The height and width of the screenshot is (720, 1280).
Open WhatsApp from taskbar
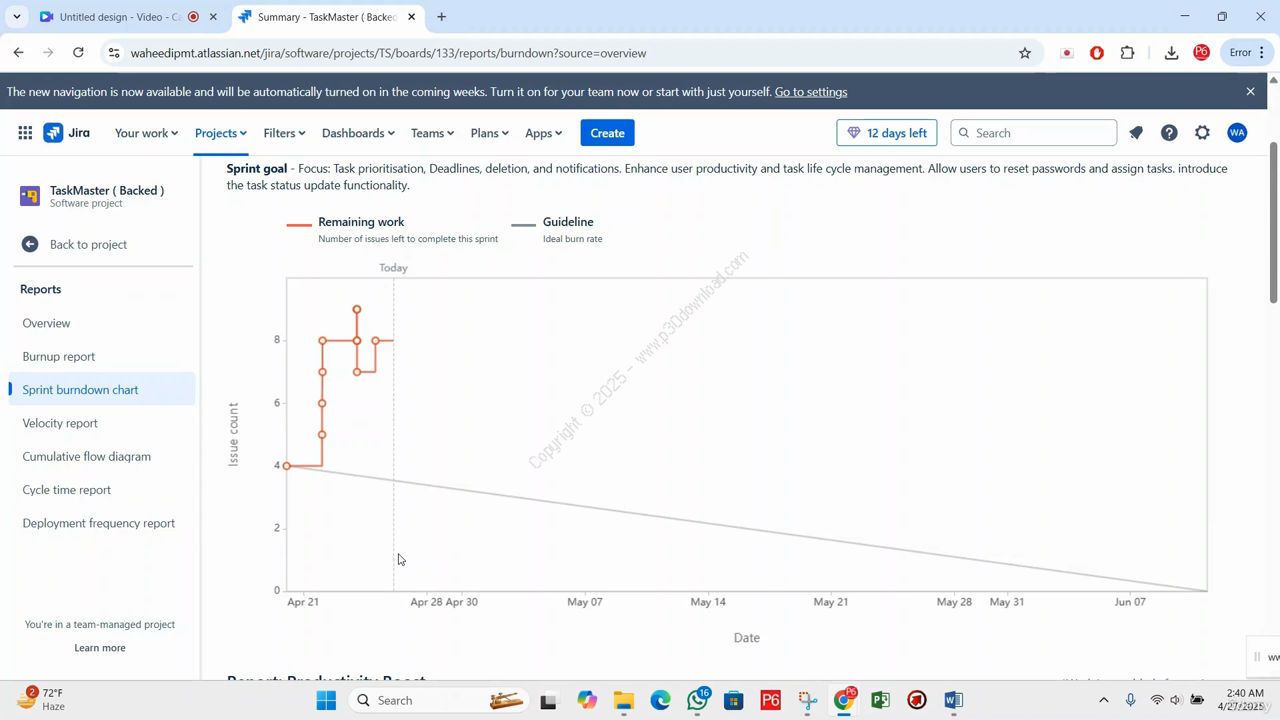(x=698, y=700)
